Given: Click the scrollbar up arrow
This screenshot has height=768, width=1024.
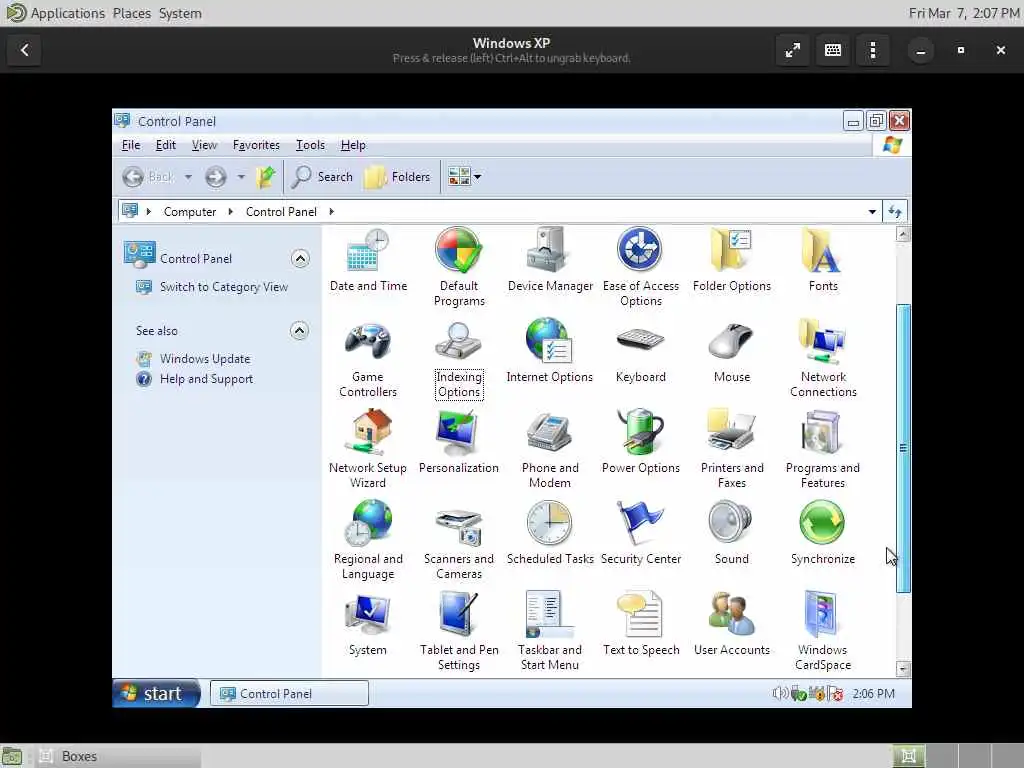Looking at the screenshot, I should click(903, 234).
